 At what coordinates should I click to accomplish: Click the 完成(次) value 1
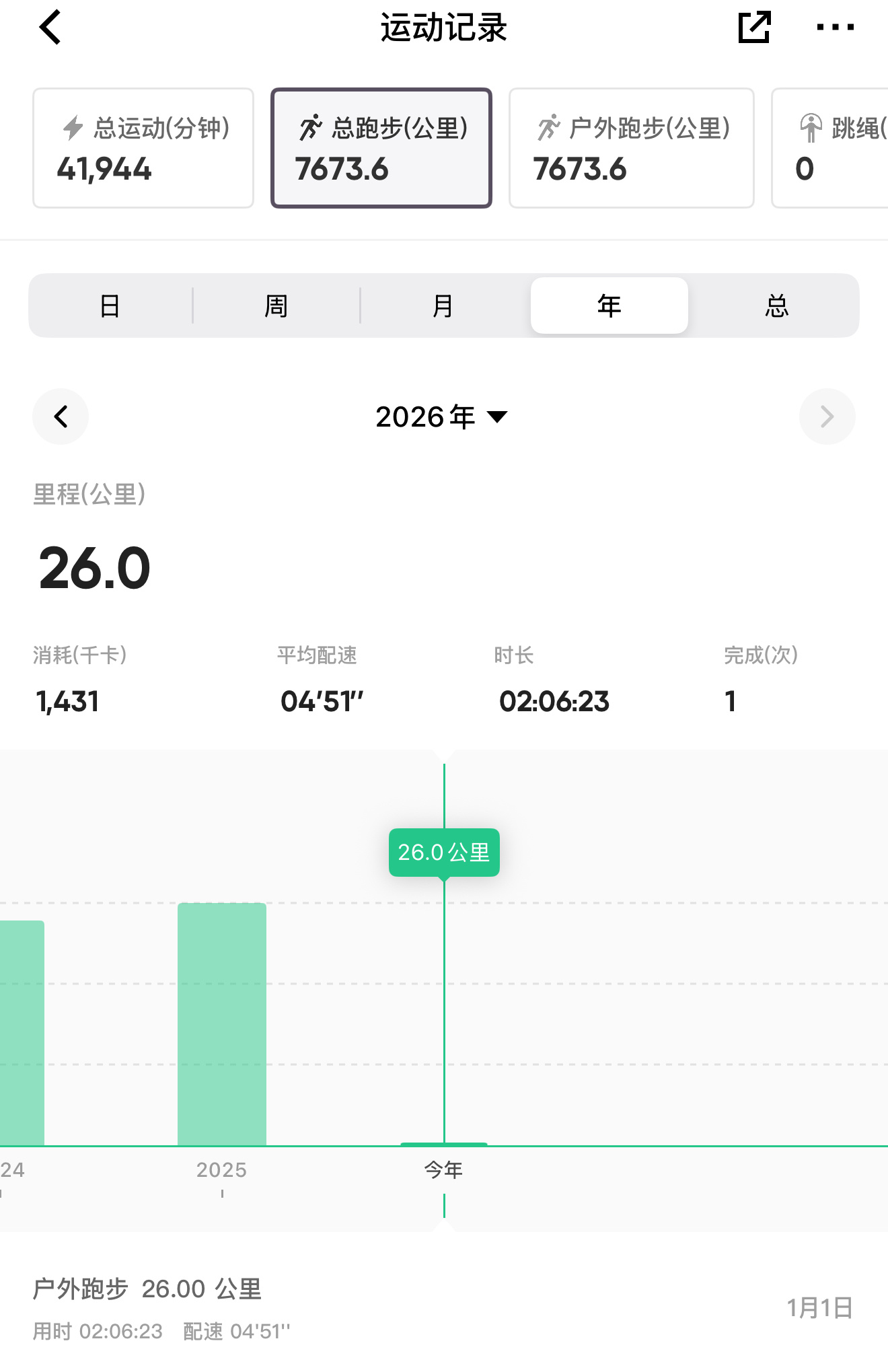[x=731, y=702]
